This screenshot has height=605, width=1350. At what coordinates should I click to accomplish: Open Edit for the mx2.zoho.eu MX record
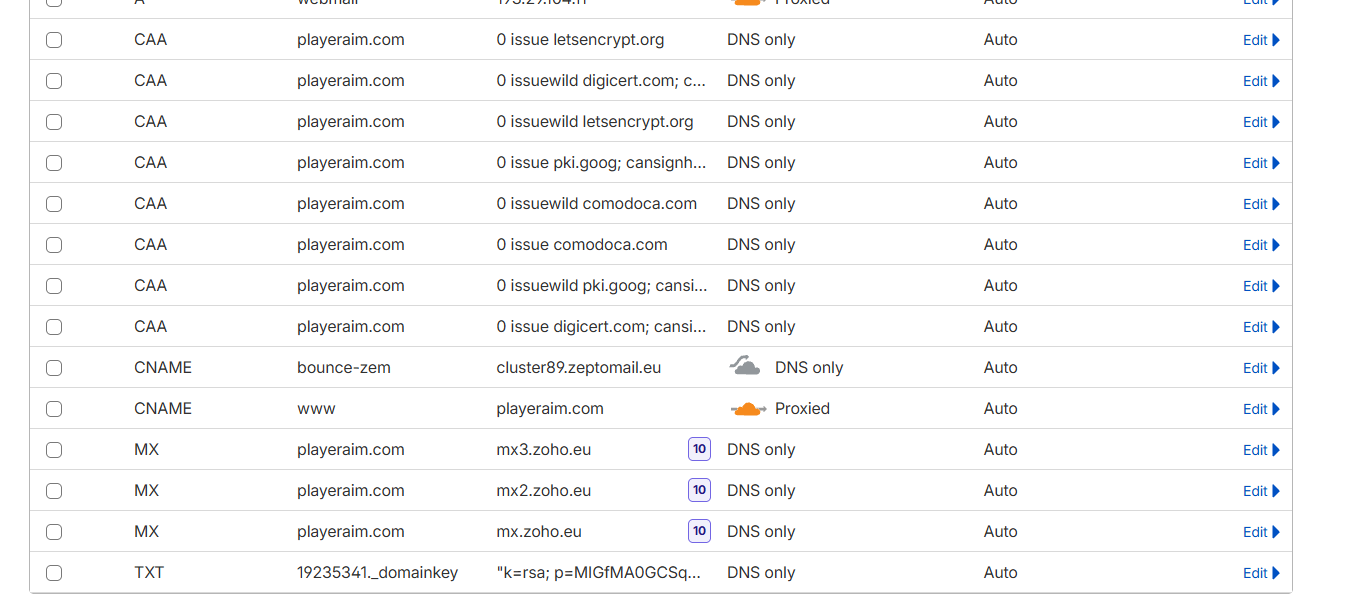pos(1260,491)
